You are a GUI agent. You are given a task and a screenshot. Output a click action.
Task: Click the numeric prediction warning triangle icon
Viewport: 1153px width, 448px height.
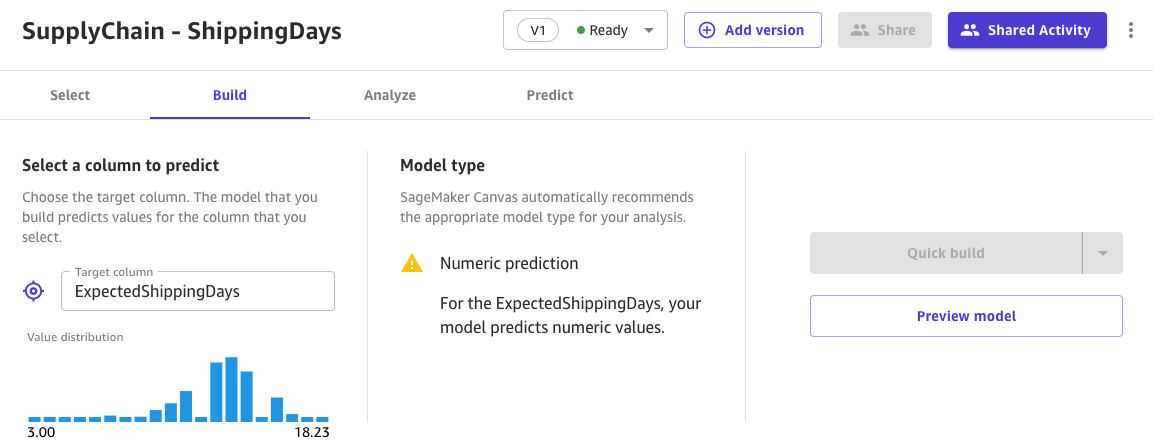pyautogui.click(x=412, y=264)
